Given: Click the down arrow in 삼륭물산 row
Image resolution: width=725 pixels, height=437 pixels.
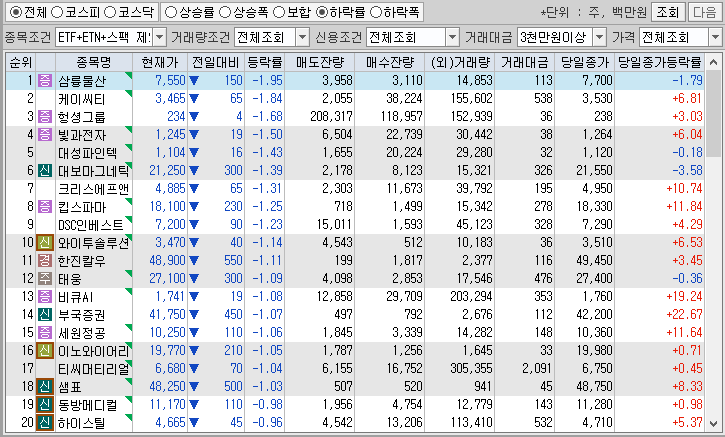Looking at the screenshot, I should tap(194, 81).
